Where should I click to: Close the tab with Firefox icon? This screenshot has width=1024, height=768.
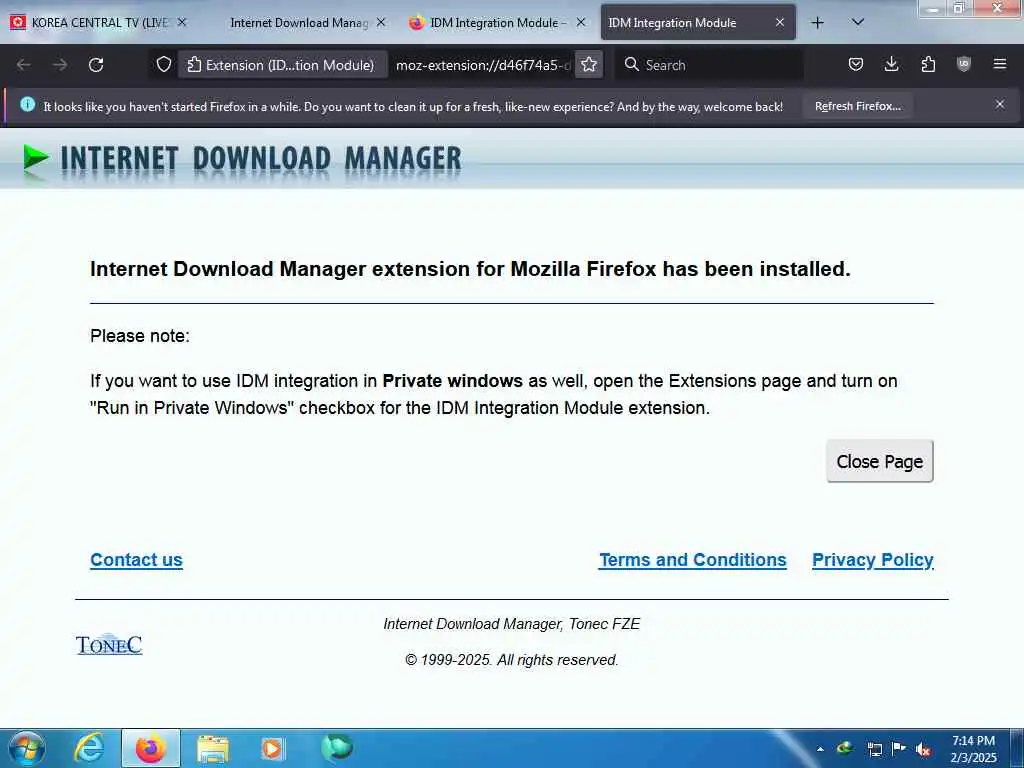(x=581, y=22)
